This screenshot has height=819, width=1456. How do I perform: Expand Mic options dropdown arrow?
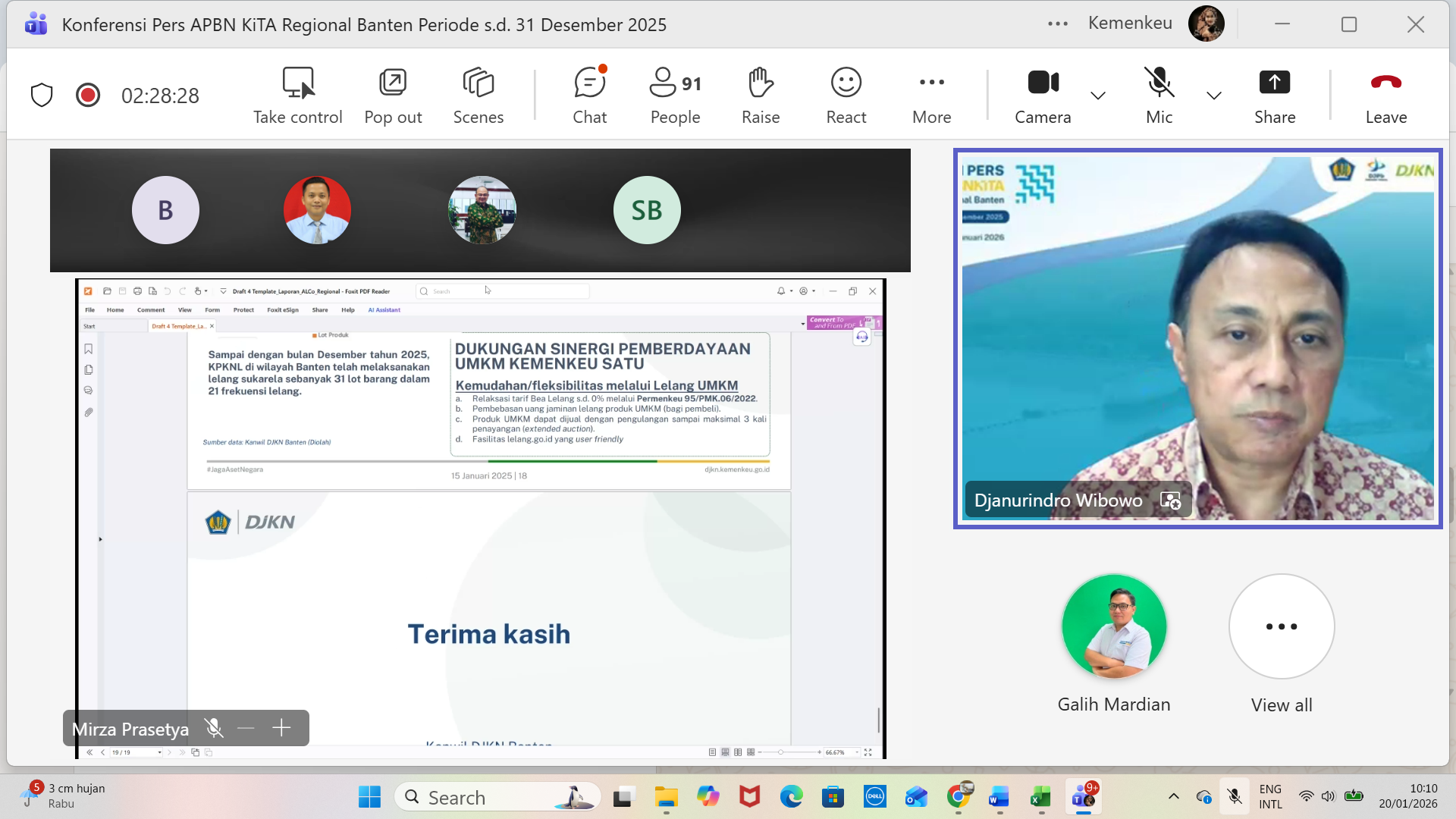(x=1213, y=96)
